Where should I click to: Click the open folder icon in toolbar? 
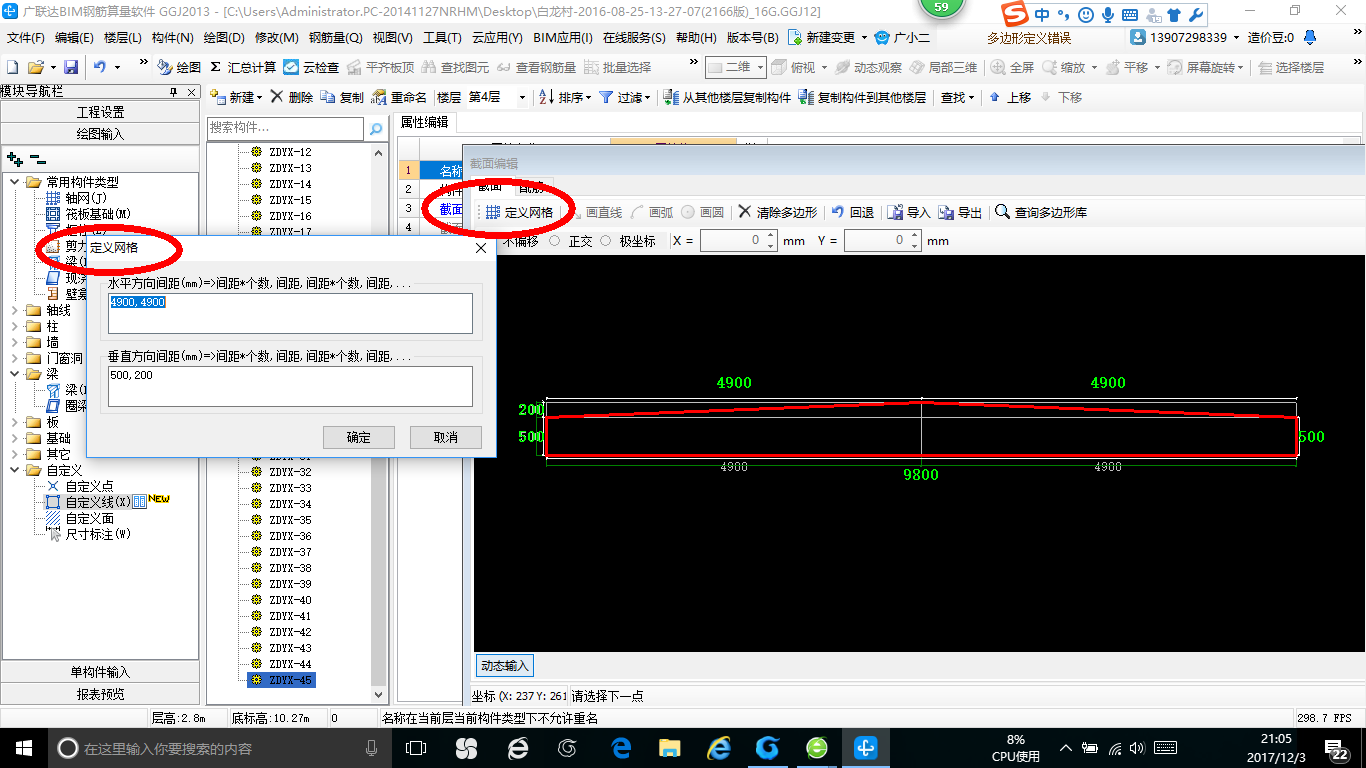[x=35, y=67]
